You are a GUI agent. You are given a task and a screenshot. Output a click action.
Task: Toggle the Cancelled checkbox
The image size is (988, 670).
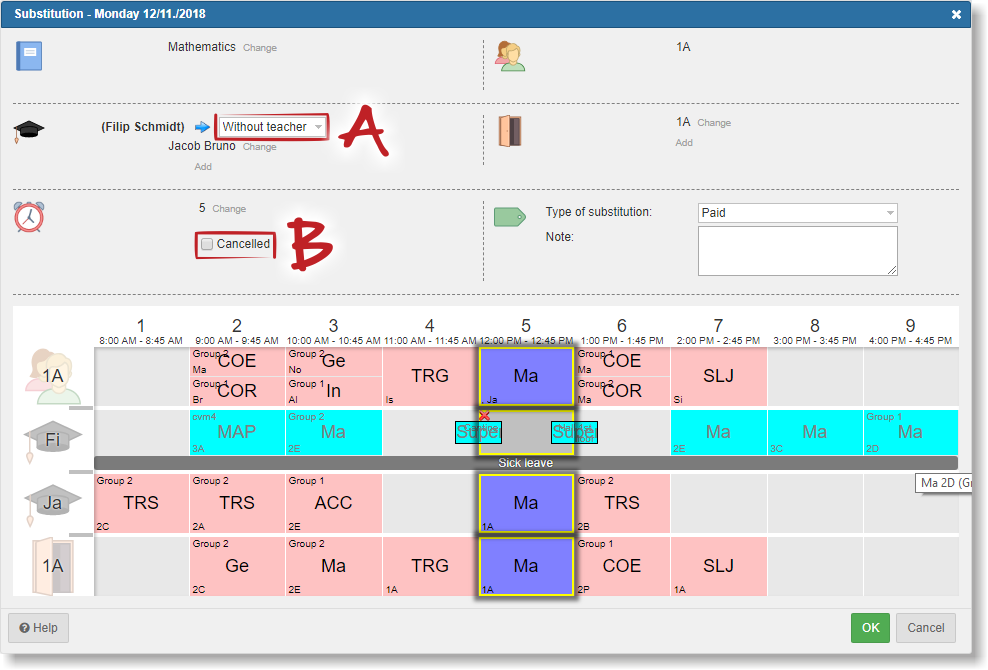(207, 244)
